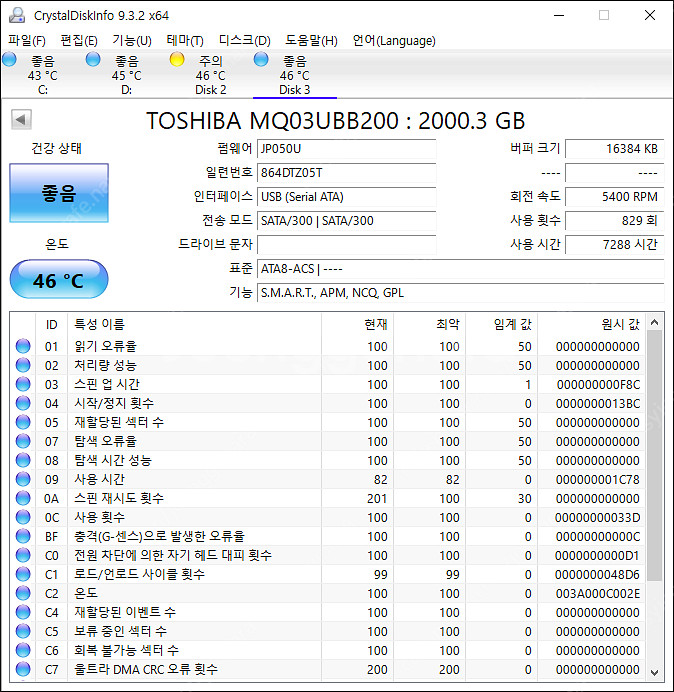674x692 pixels.
Task: Click the transfer mode field SATA/300
Action: coord(346,221)
